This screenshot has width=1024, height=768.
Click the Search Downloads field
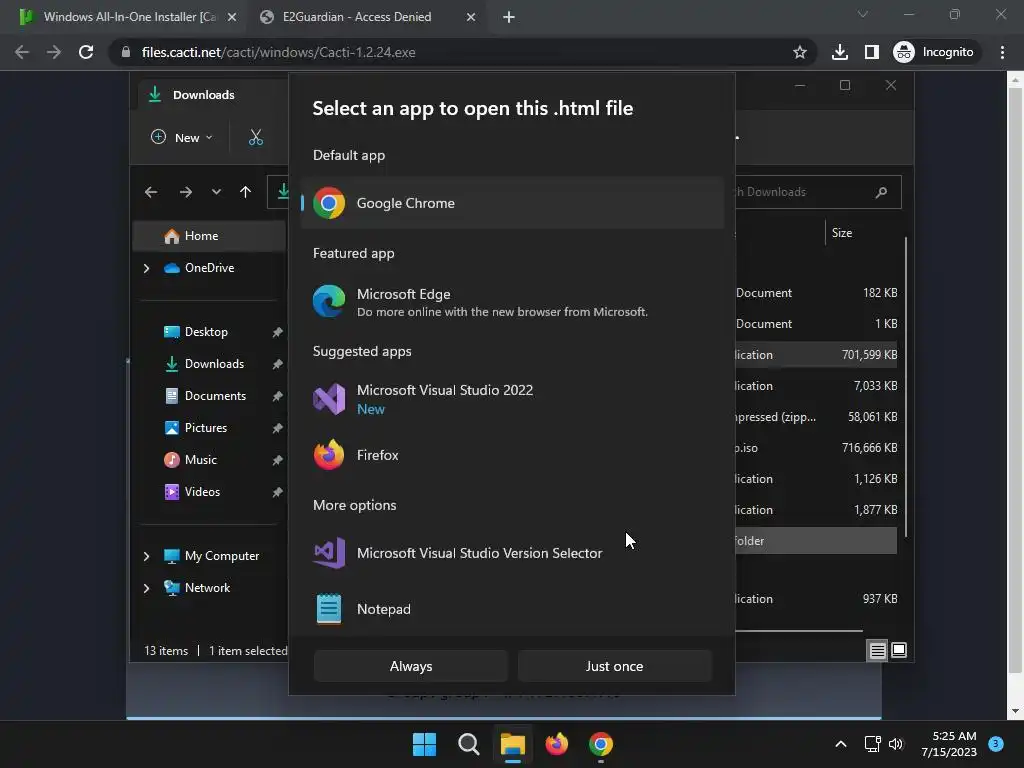click(818, 192)
